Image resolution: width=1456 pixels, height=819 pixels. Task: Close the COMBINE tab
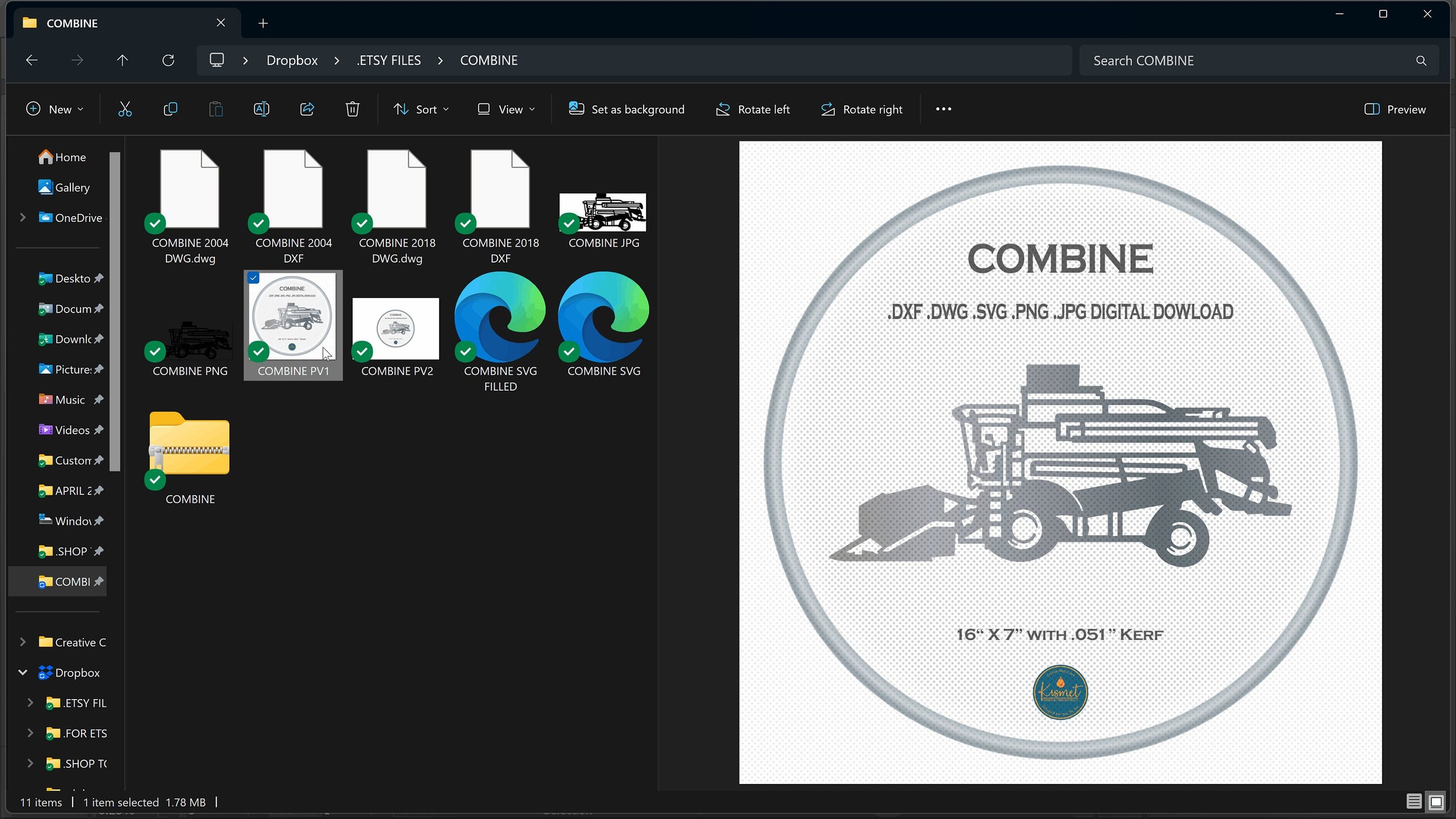(221, 23)
